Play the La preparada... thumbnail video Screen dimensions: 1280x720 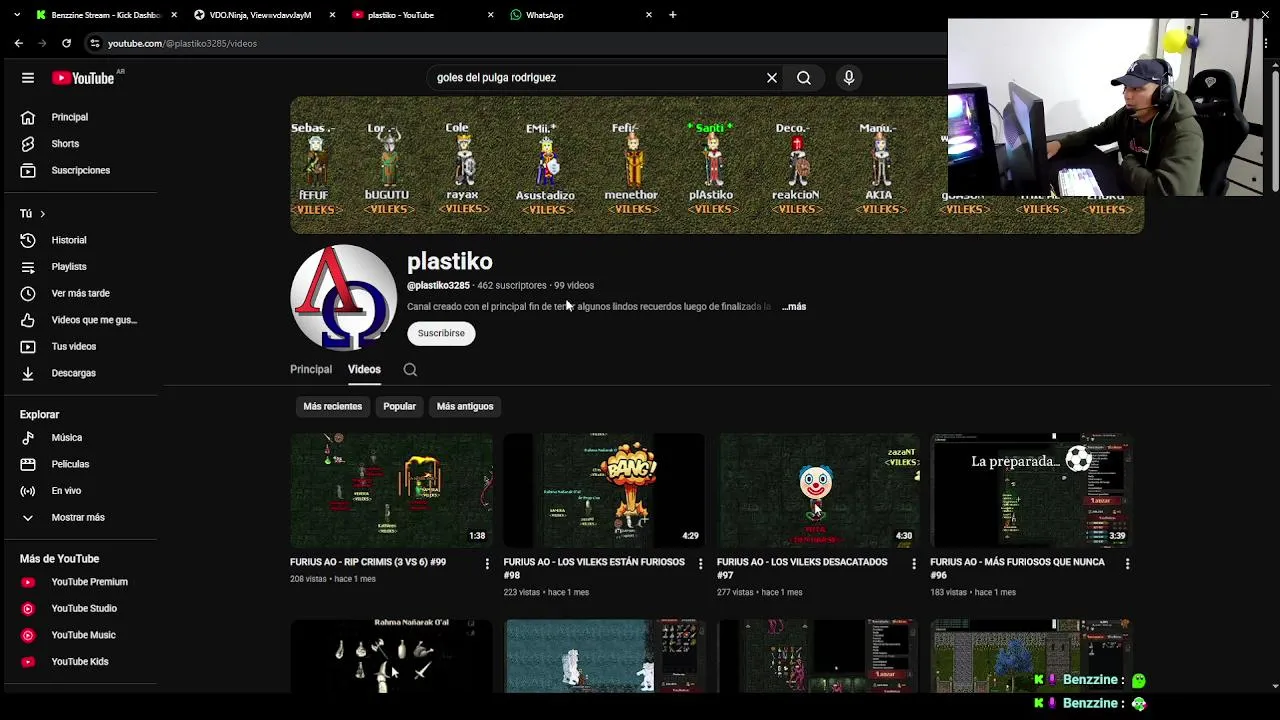(1031, 490)
